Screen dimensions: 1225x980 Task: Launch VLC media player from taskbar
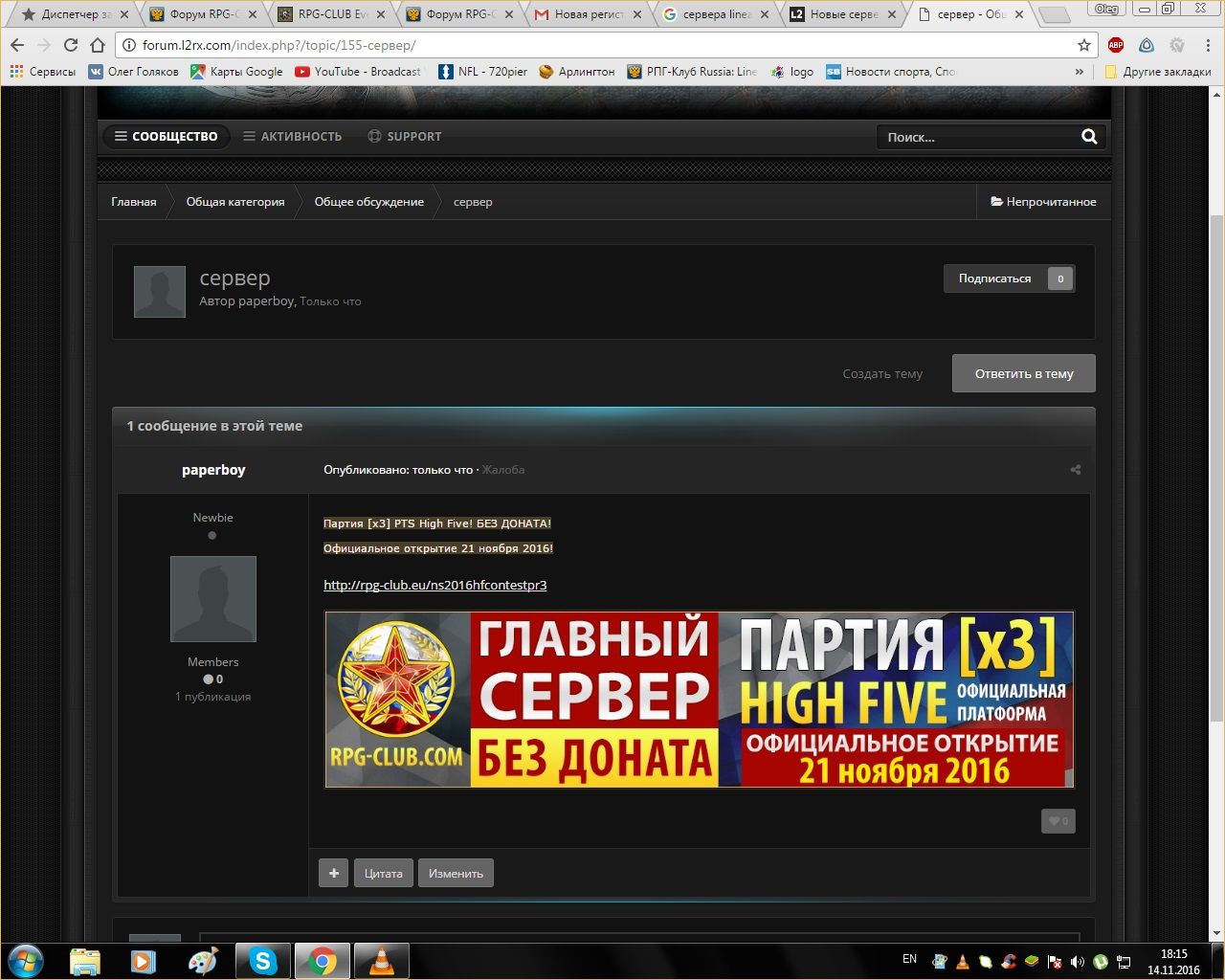pos(381,960)
